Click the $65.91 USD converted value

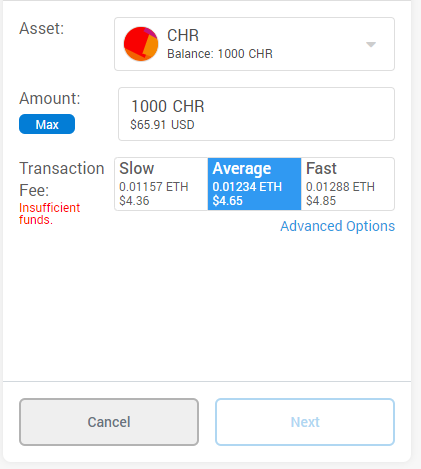click(x=162, y=125)
